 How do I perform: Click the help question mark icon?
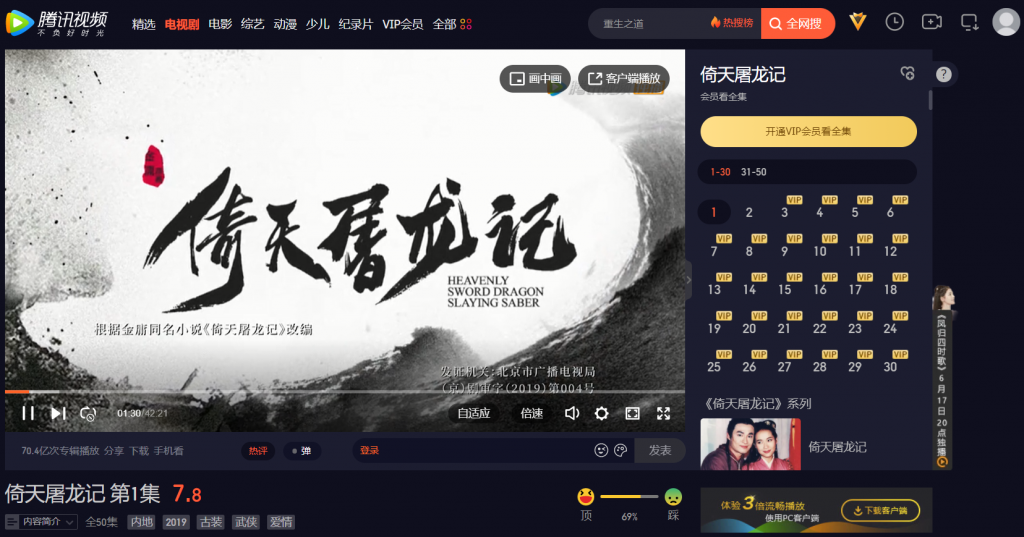(944, 74)
